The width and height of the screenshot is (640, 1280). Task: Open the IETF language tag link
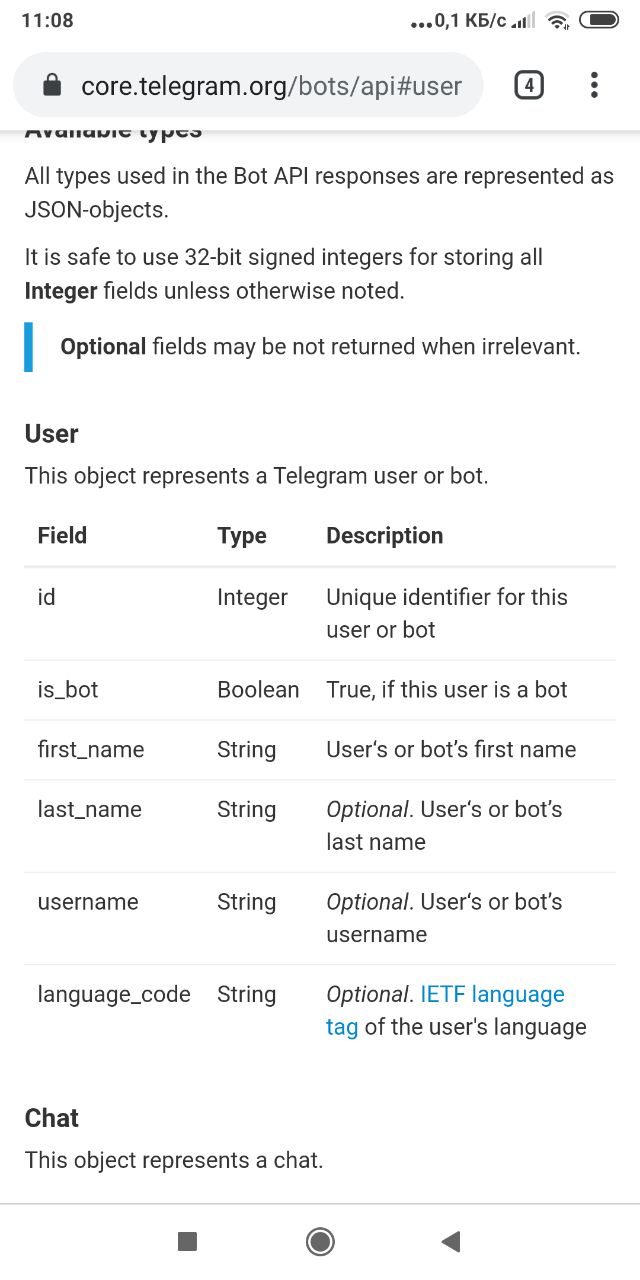pyautogui.click(x=446, y=1010)
